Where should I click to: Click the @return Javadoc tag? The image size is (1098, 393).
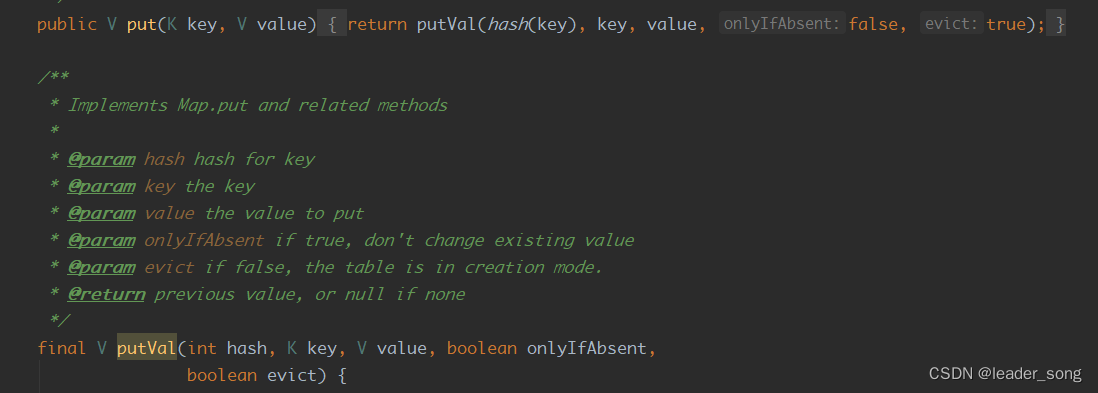pyautogui.click(x=106, y=294)
